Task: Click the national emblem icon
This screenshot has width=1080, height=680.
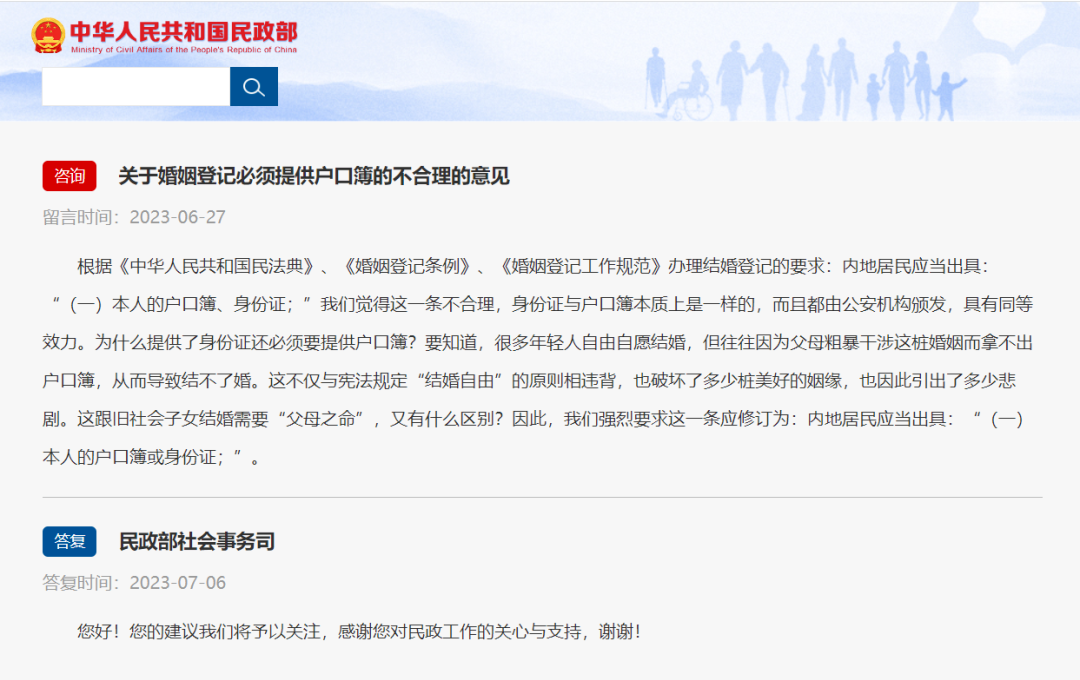Action: click(48, 33)
